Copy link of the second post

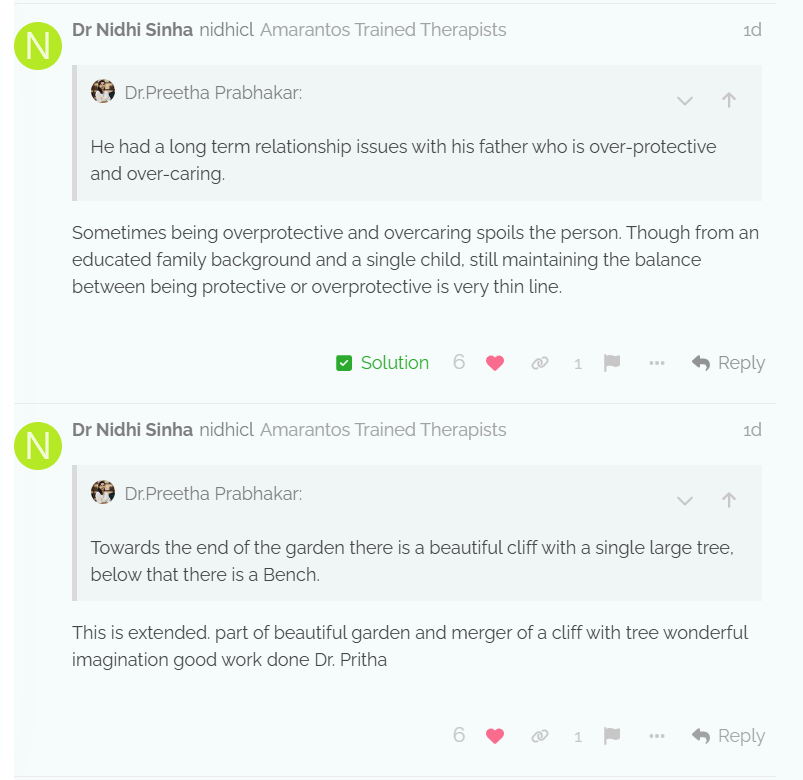(x=540, y=736)
